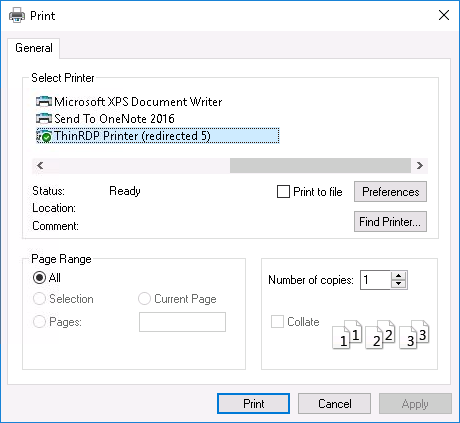Choose the Selection radio button
460x423 pixels.
[39, 299]
